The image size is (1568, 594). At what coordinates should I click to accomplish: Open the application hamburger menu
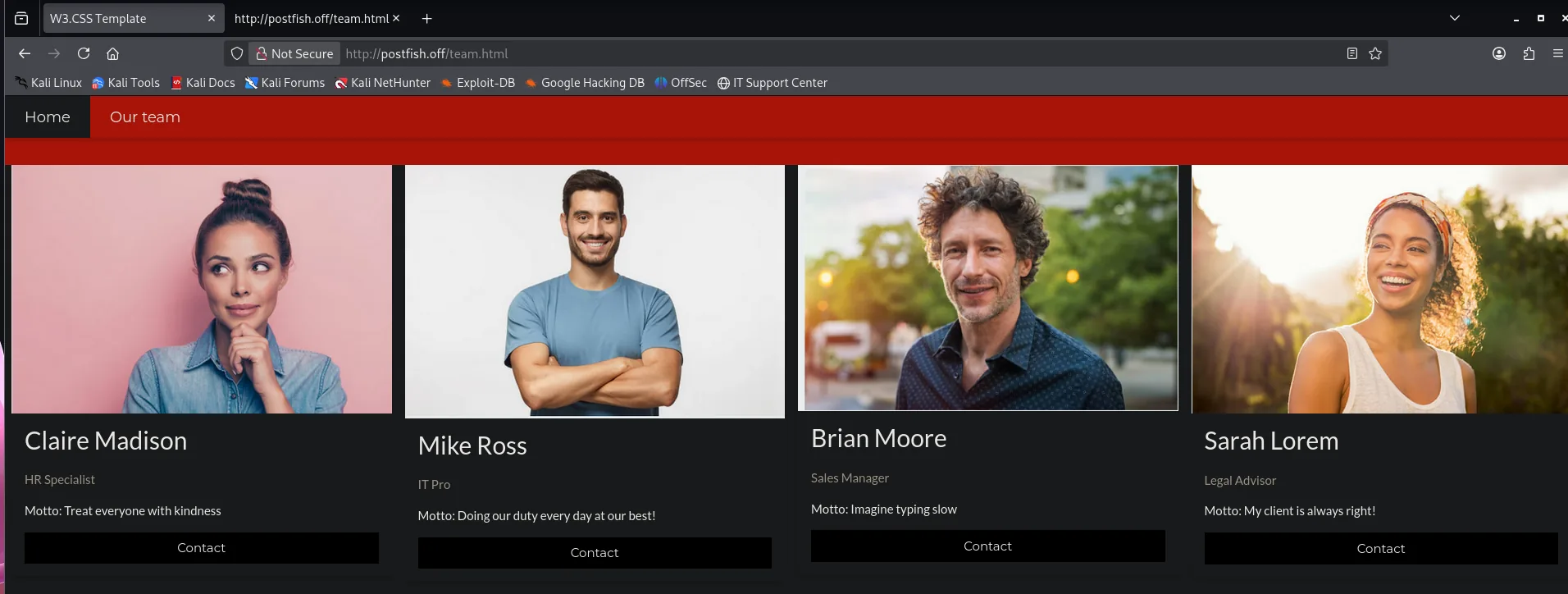click(1557, 53)
